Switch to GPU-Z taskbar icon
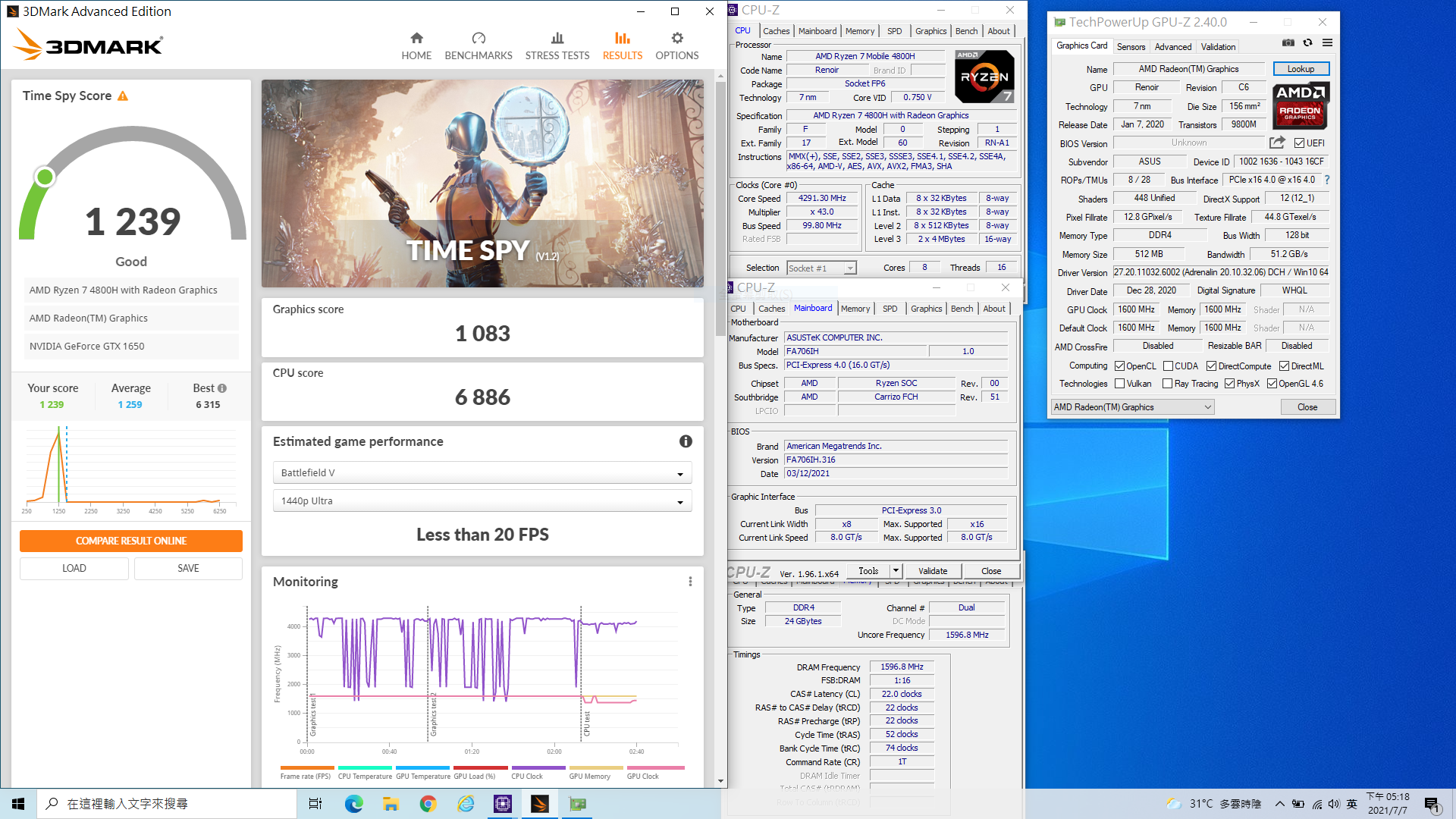 (x=578, y=804)
